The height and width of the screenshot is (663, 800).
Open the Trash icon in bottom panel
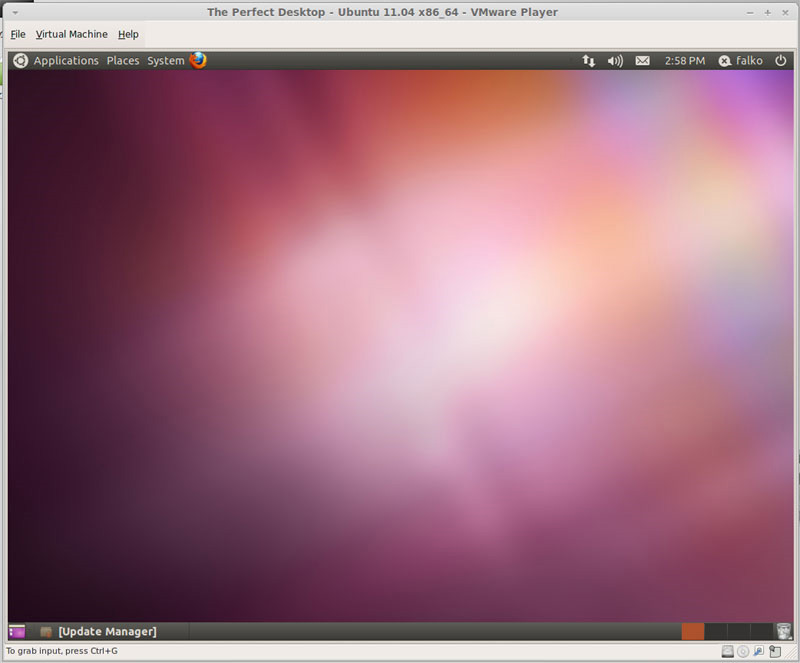(x=784, y=631)
